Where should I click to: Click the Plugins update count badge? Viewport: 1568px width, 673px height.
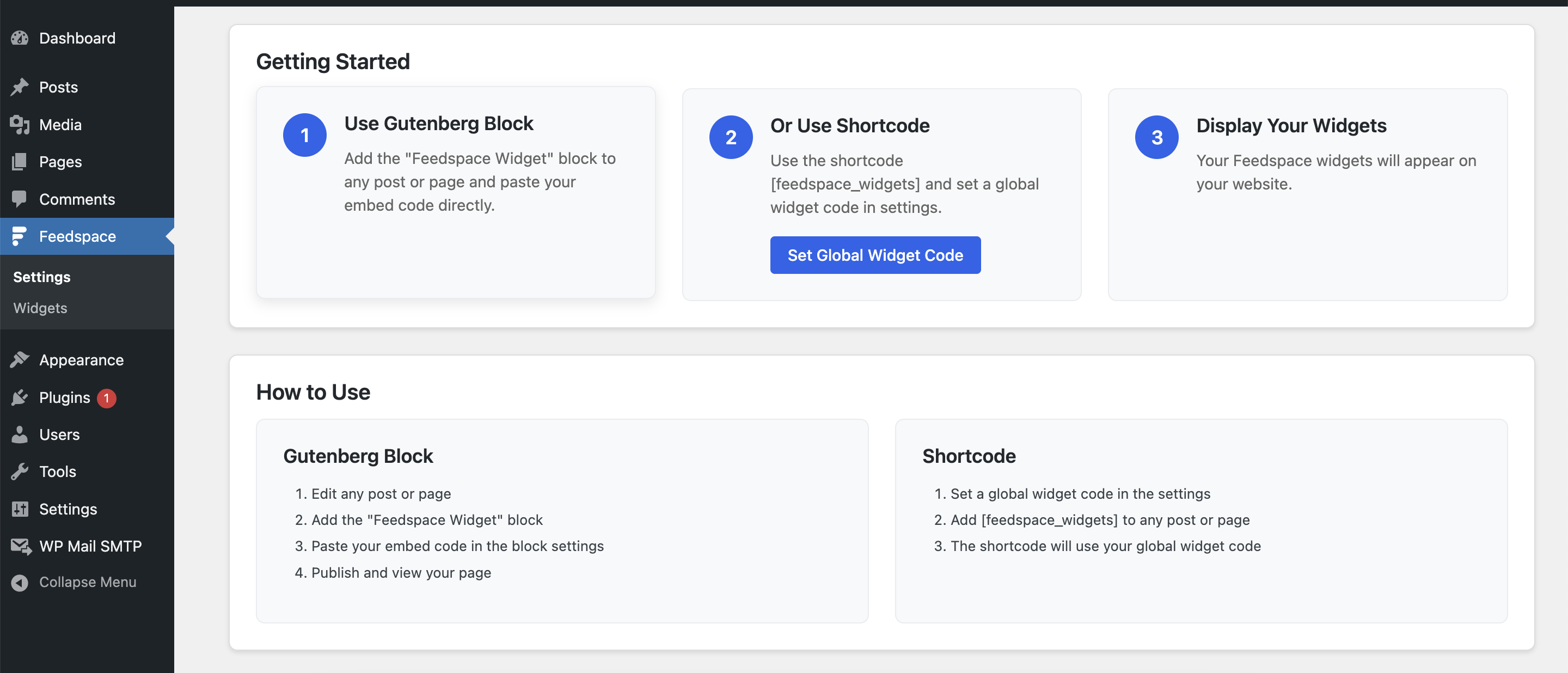point(107,398)
